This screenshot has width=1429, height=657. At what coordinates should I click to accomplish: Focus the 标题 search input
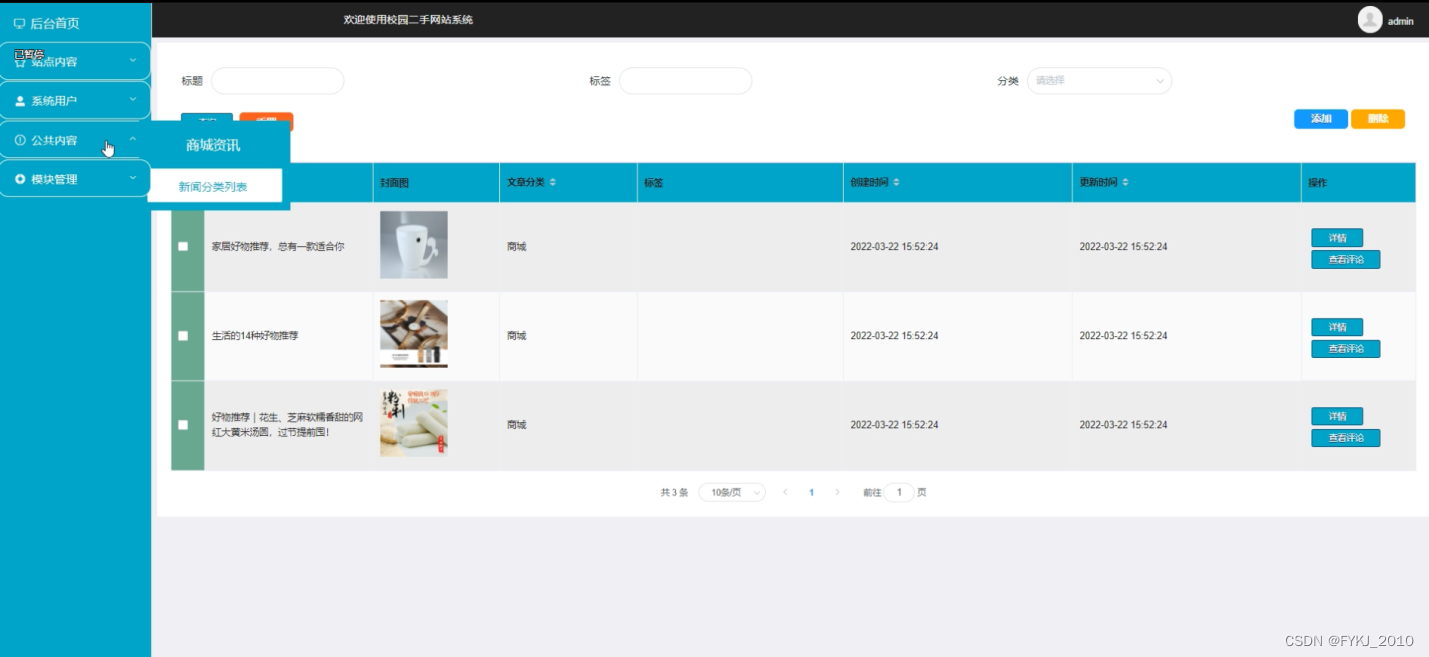(x=277, y=81)
